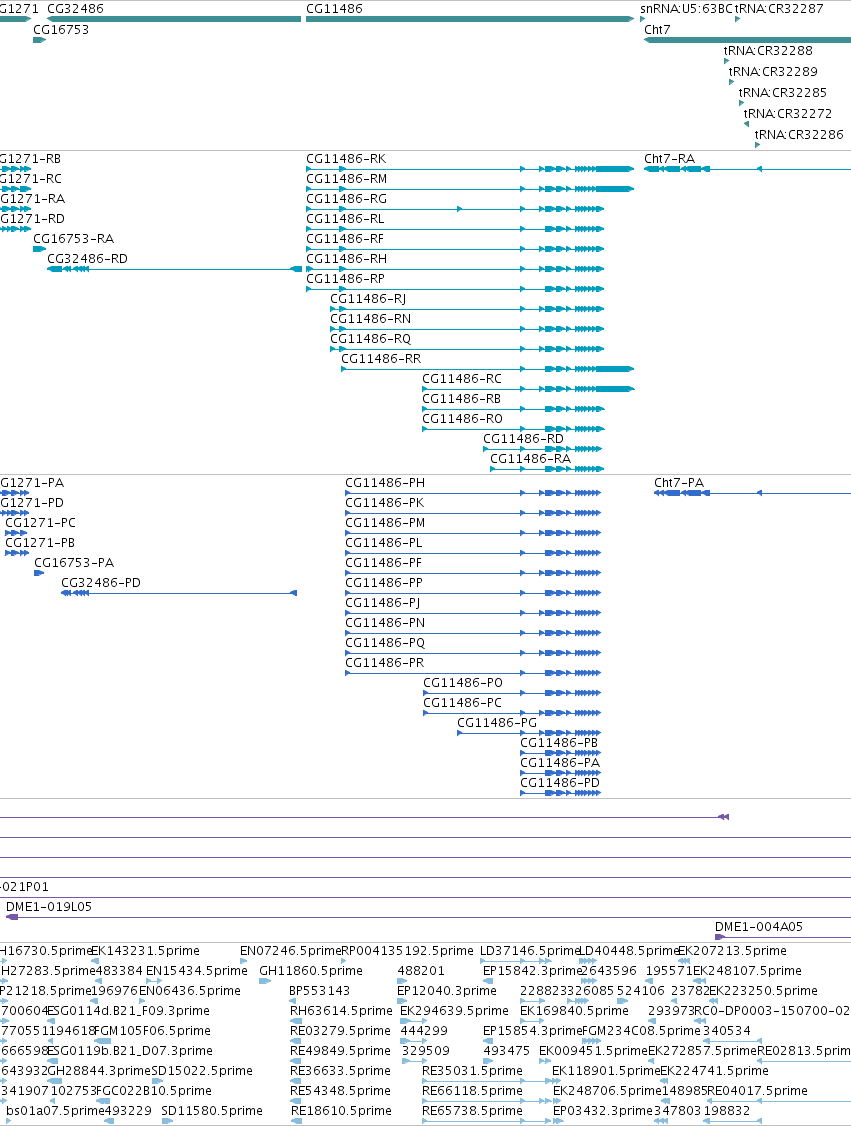Click the CG11486-PR protein label
851x1126 pixels.
pyautogui.click(x=385, y=664)
